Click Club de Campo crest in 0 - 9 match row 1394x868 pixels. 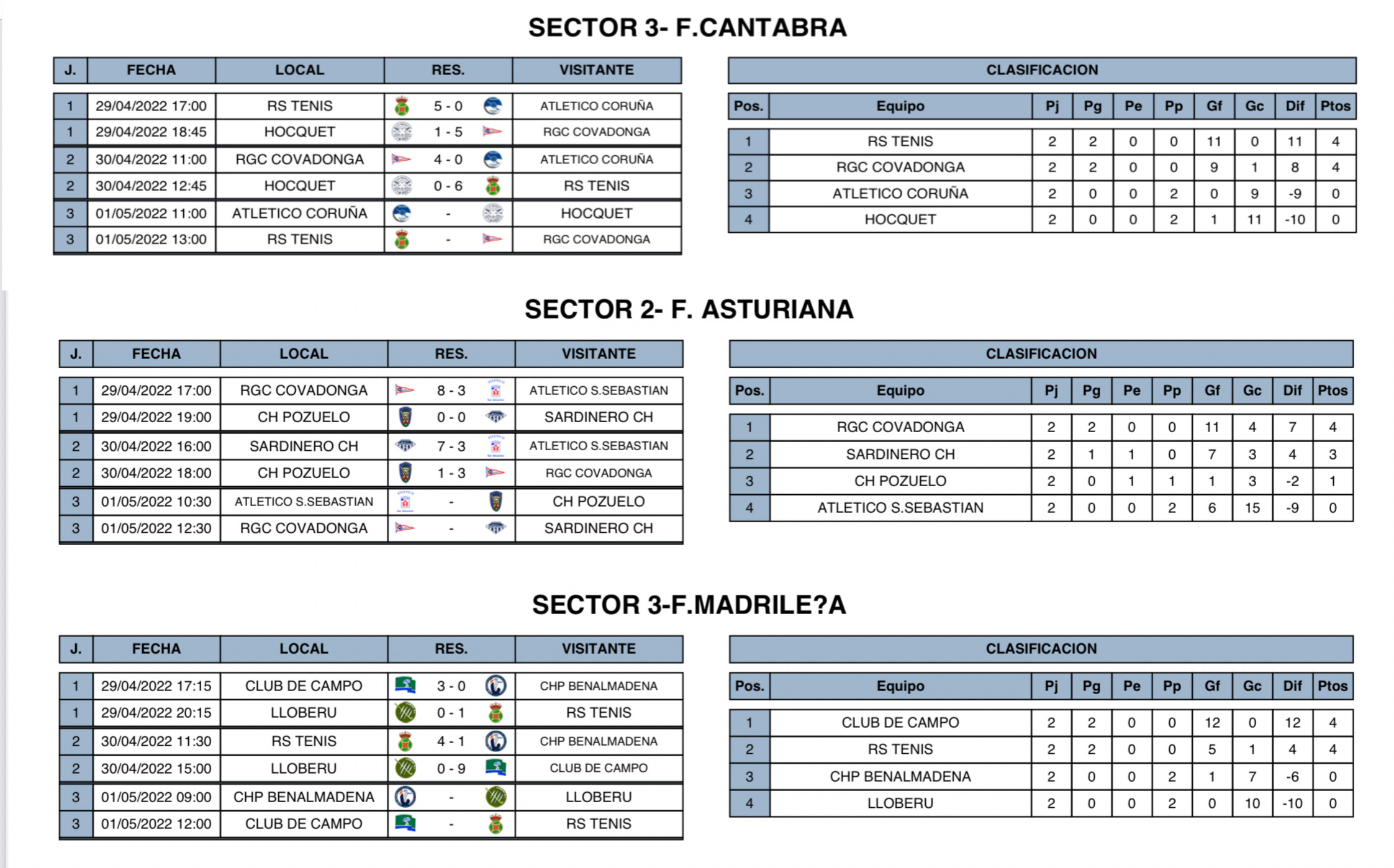(496, 769)
